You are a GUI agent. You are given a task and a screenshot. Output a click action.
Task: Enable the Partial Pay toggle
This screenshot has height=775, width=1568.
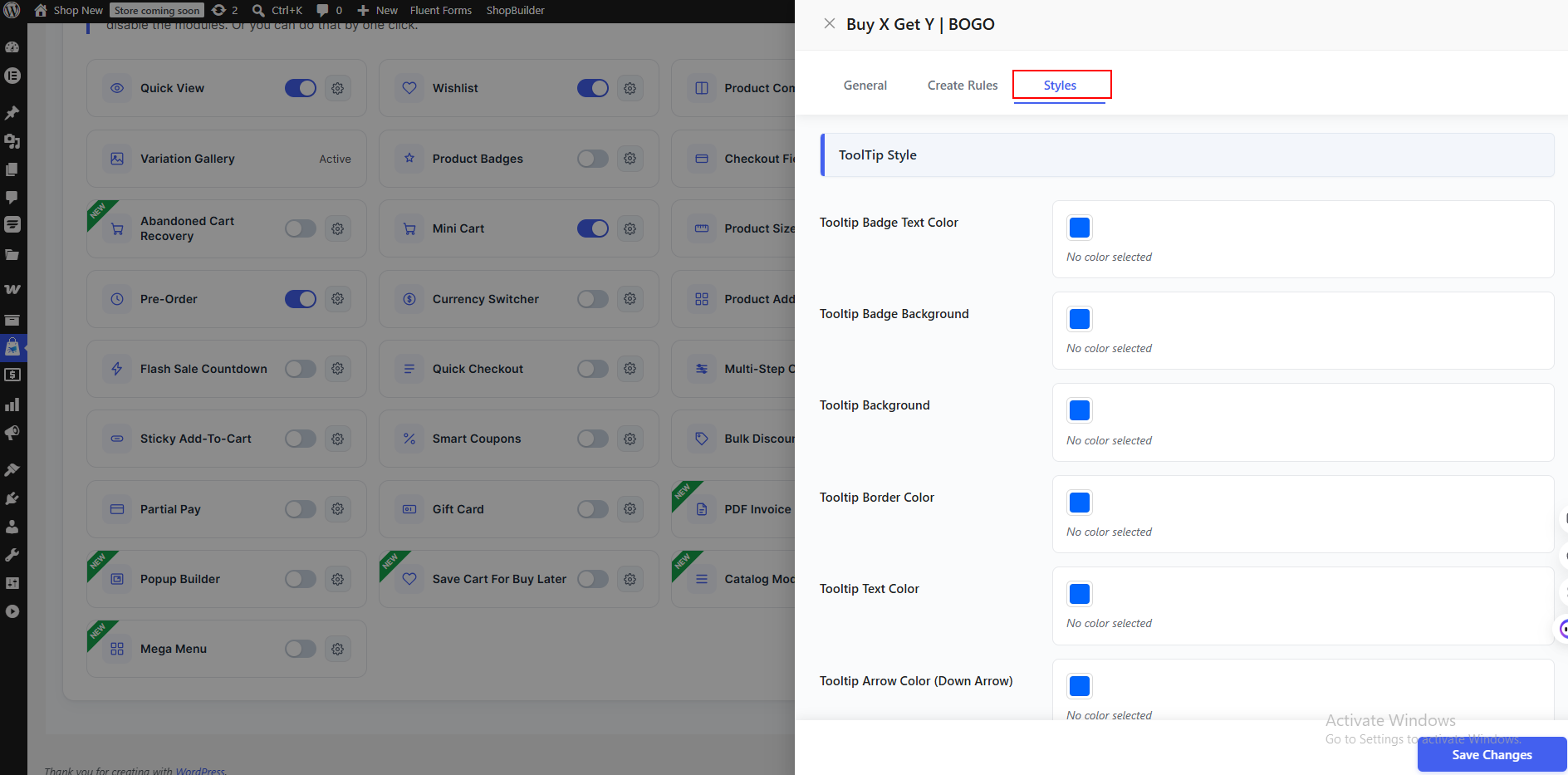point(301,509)
